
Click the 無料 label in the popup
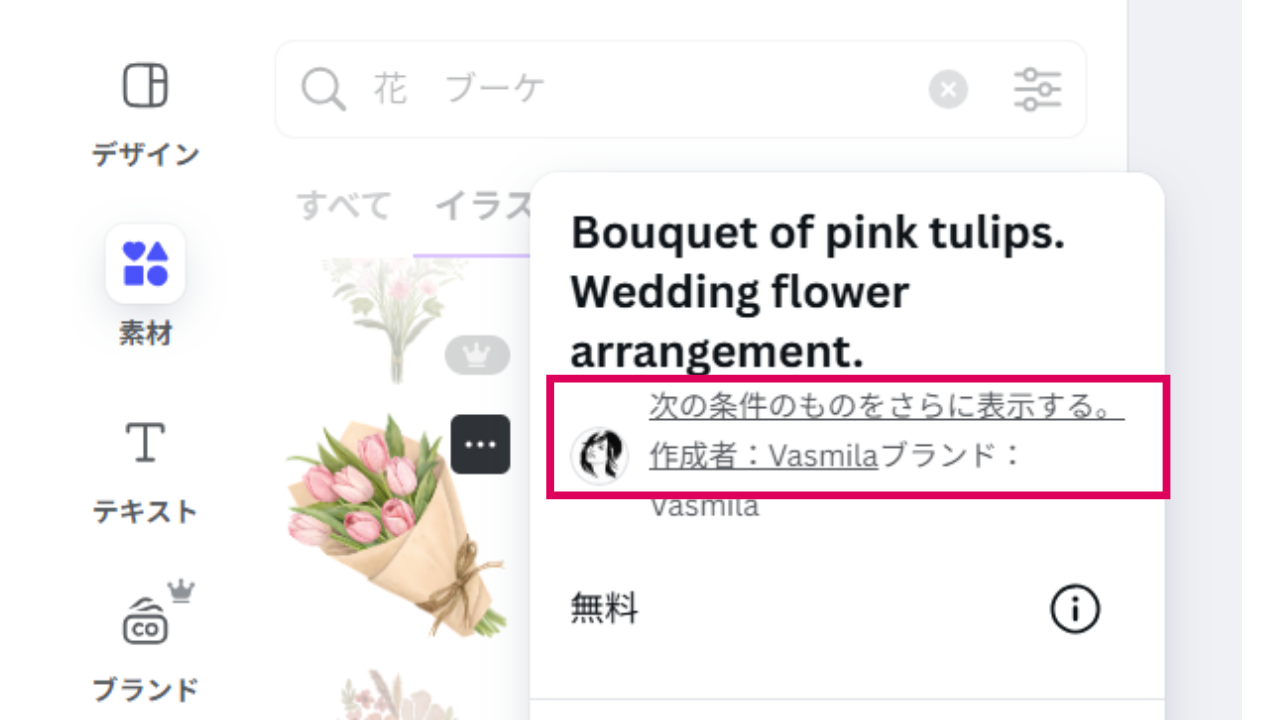604,608
